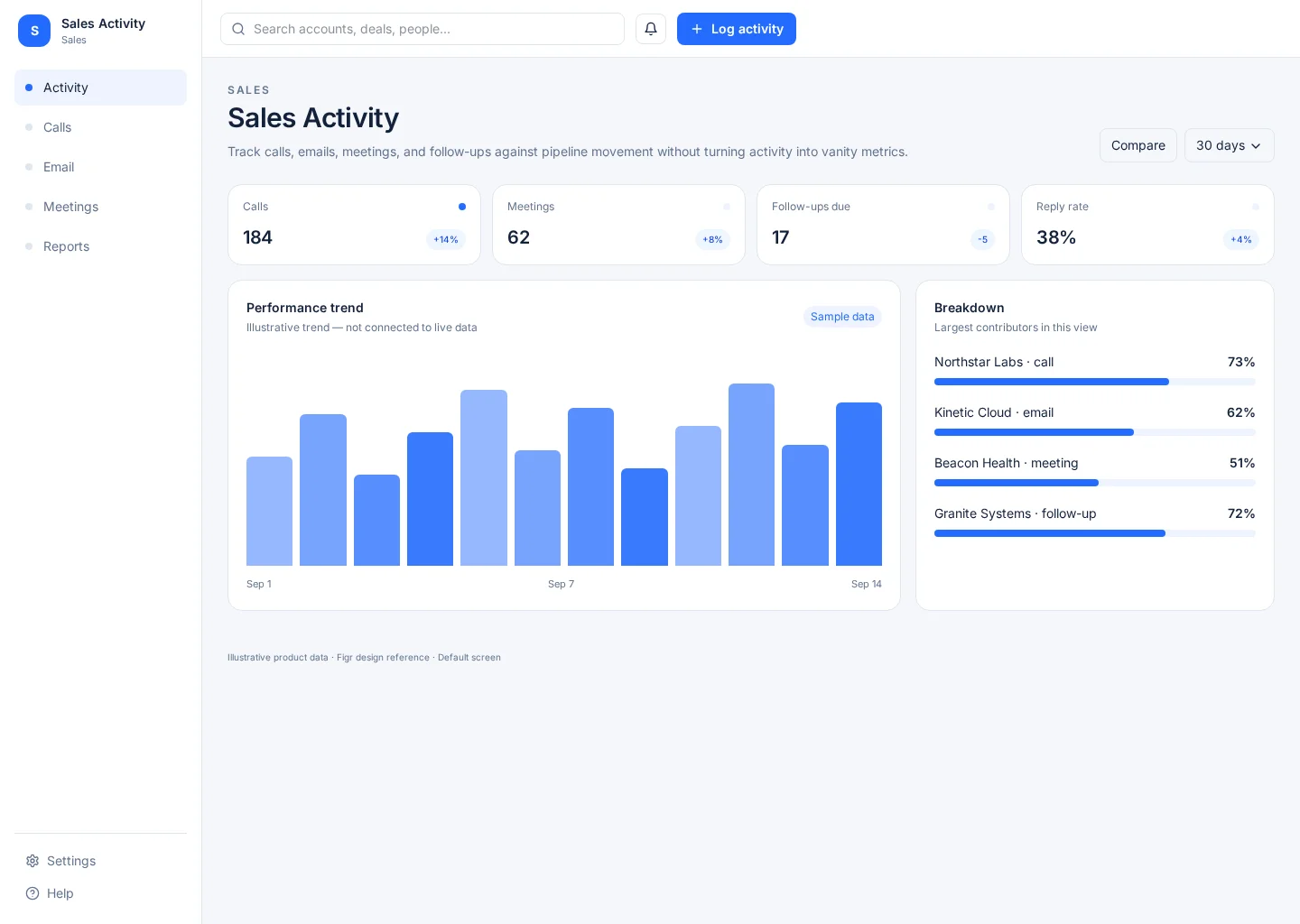Click the Log activity button

[737, 29]
